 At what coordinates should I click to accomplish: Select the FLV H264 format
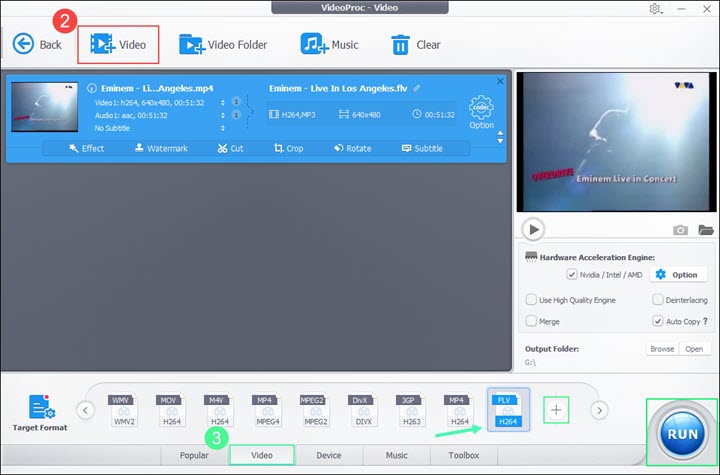(508, 410)
